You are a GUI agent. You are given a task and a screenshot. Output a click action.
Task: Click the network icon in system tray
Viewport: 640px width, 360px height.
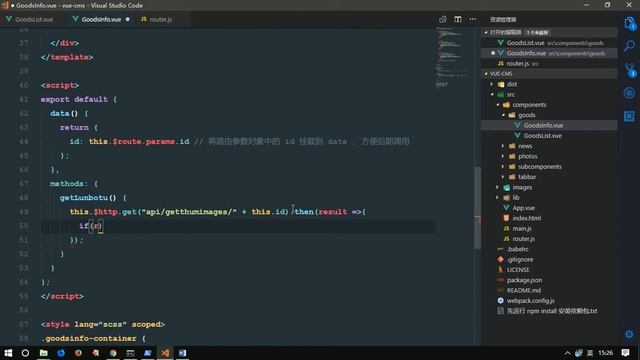pos(578,353)
